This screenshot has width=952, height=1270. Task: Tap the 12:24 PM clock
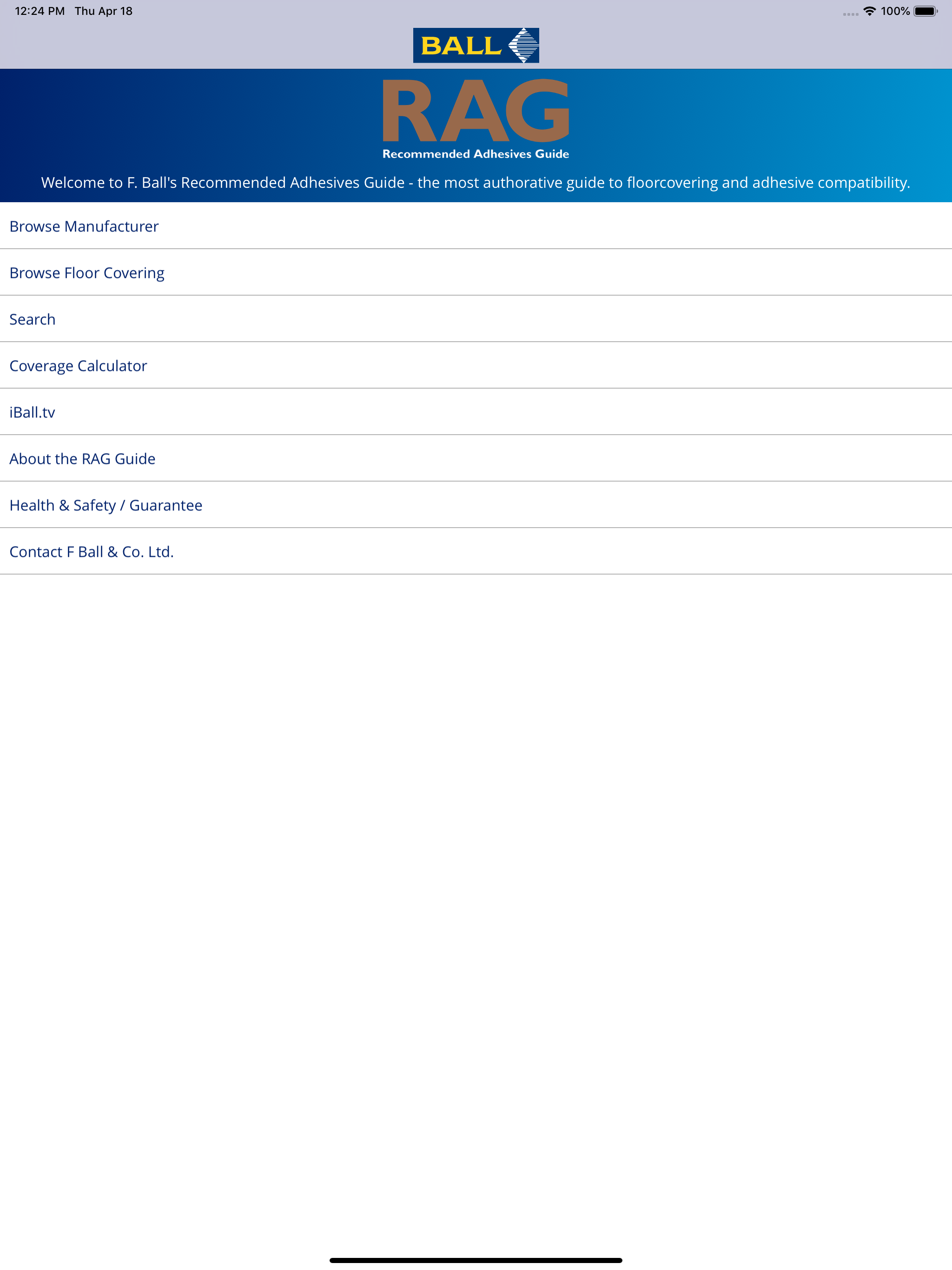coord(40,11)
